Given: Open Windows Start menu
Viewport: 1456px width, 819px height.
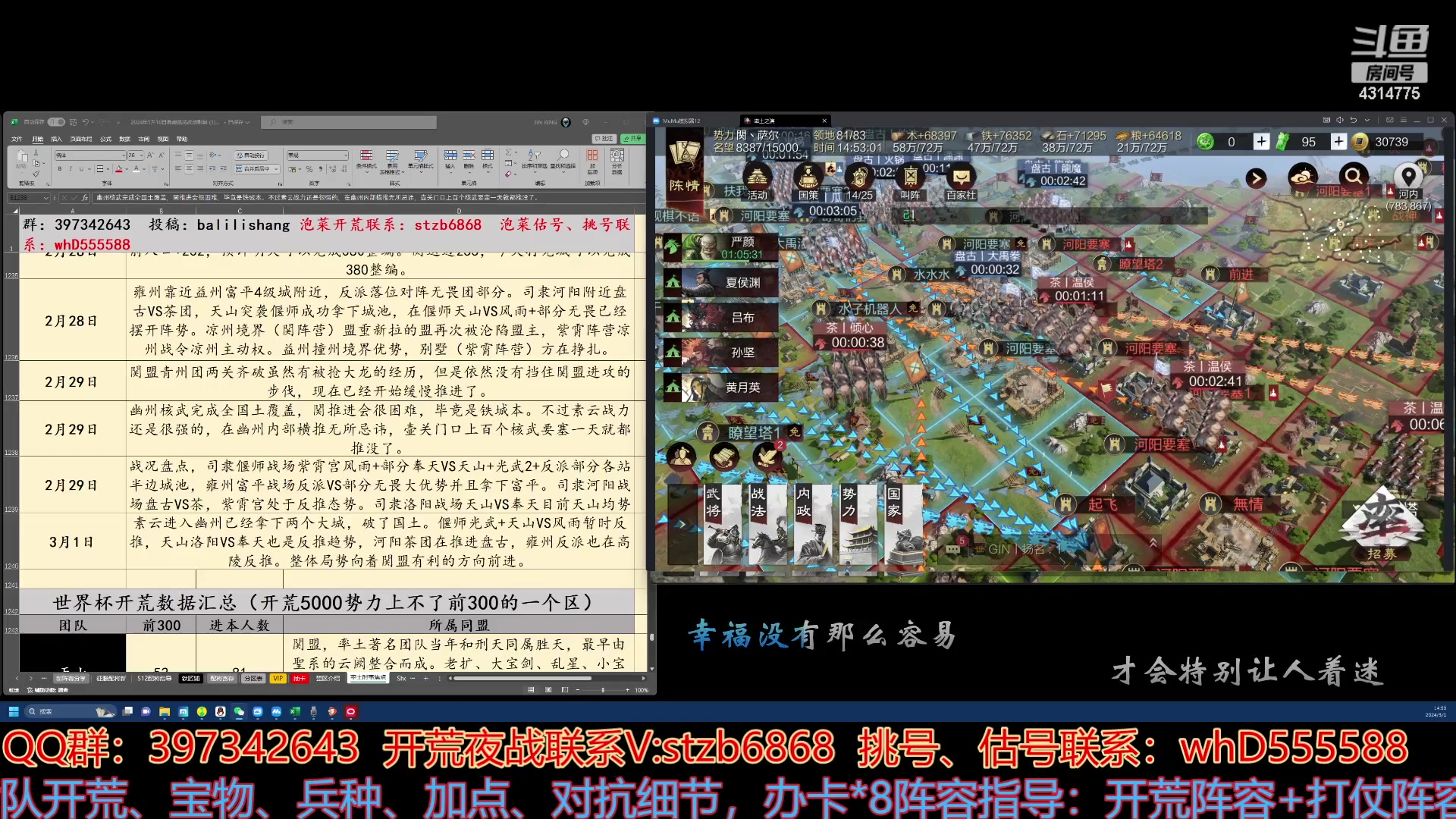Looking at the screenshot, I should click(13, 711).
